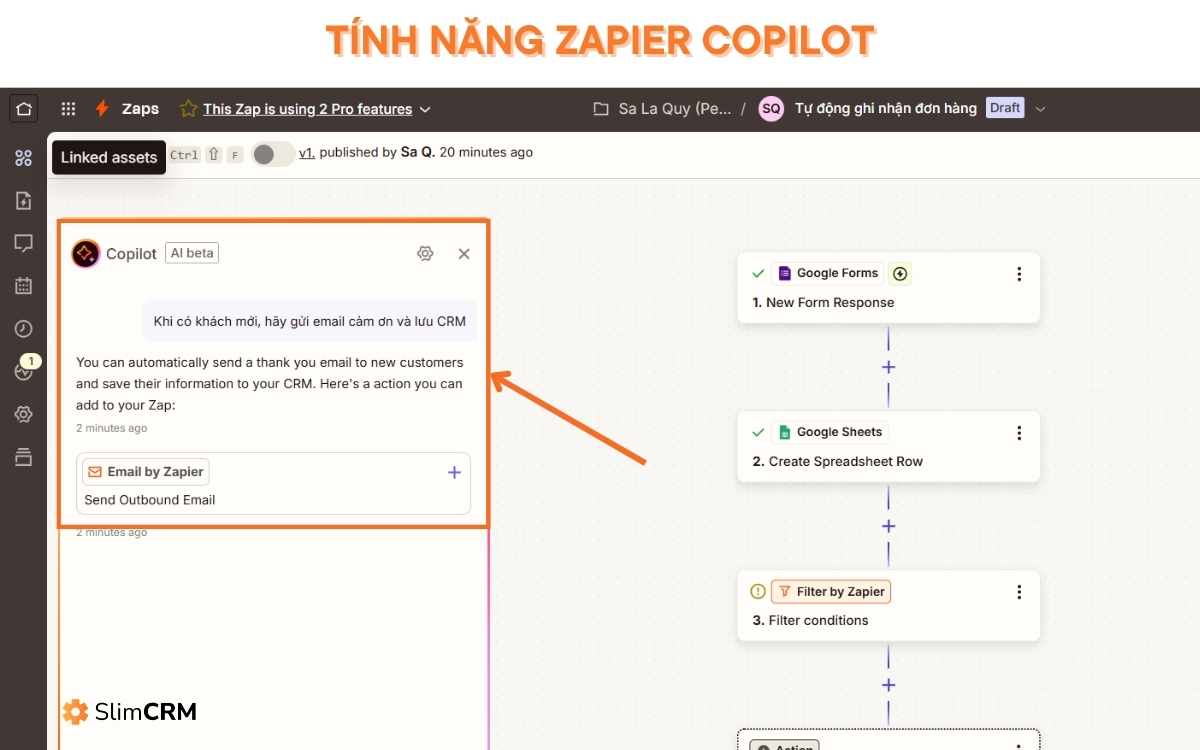Click the SQ user avatar

771,108
